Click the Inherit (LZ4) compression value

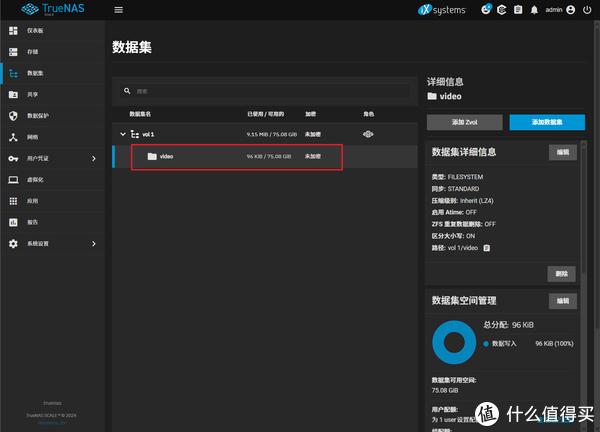tap(477, 201)
